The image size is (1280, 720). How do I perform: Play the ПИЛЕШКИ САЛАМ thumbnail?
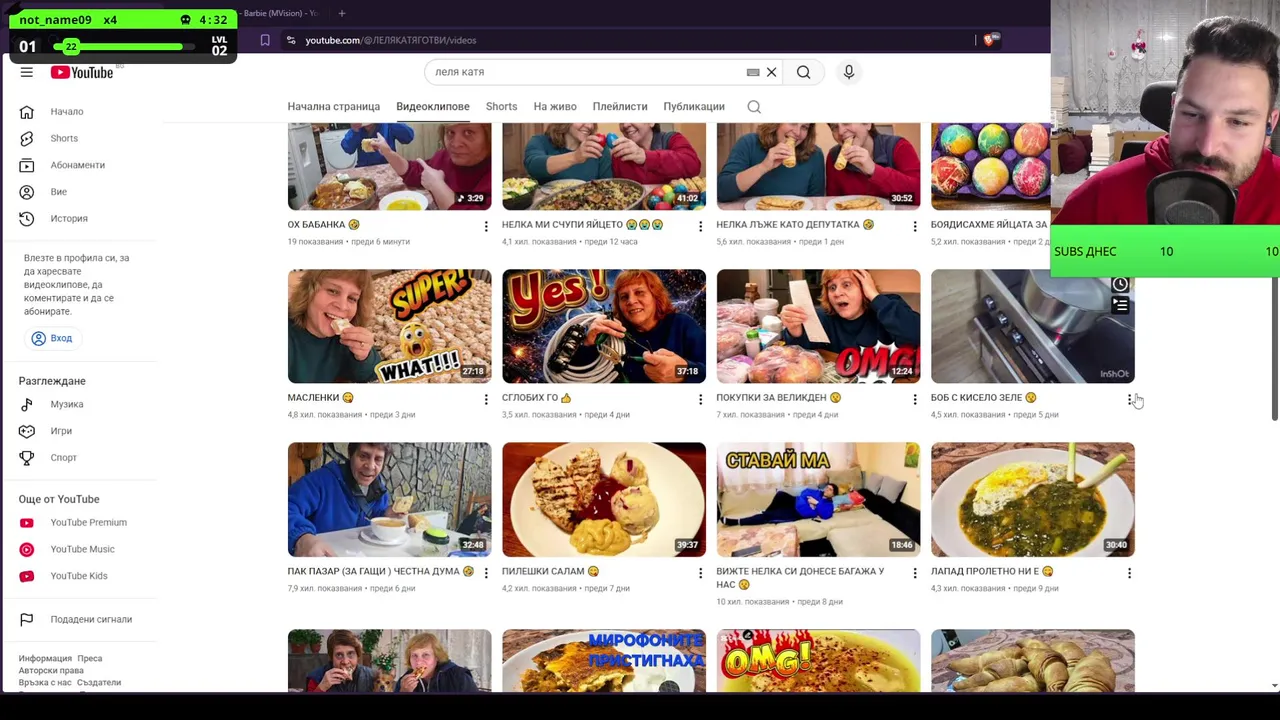[603, 499]
